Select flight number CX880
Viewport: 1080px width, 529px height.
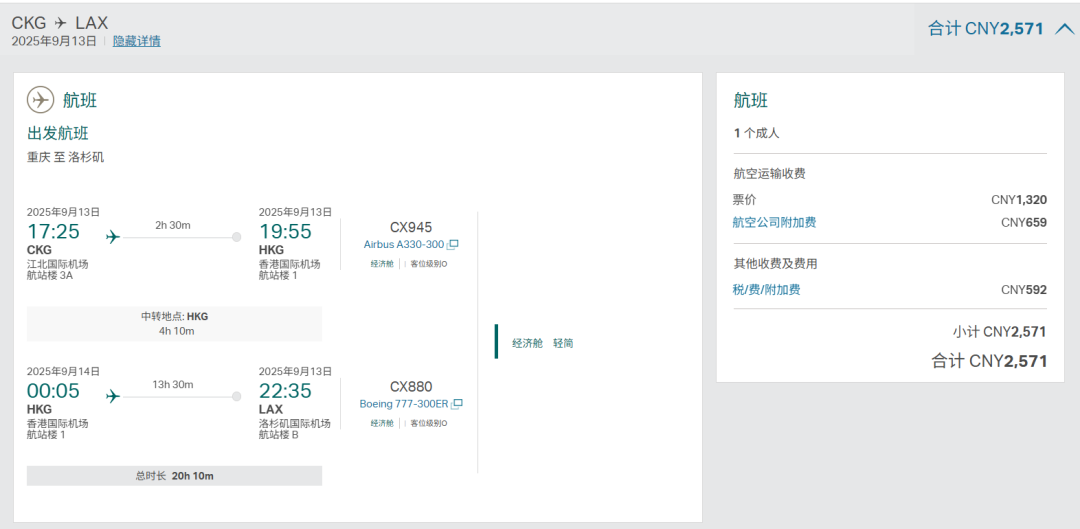(x=411, y=387)
